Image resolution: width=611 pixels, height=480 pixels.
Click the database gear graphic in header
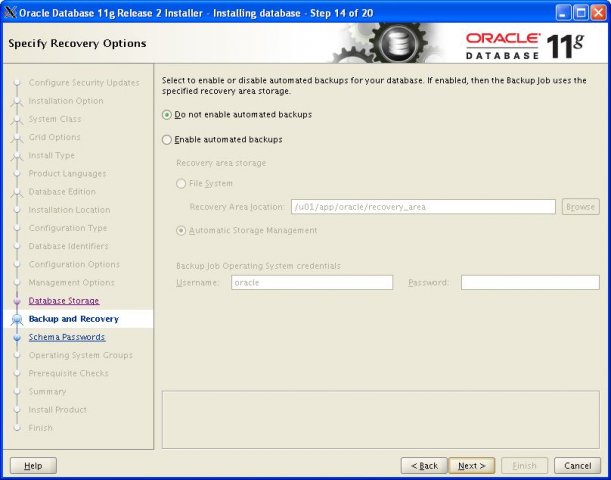[397, 43]
